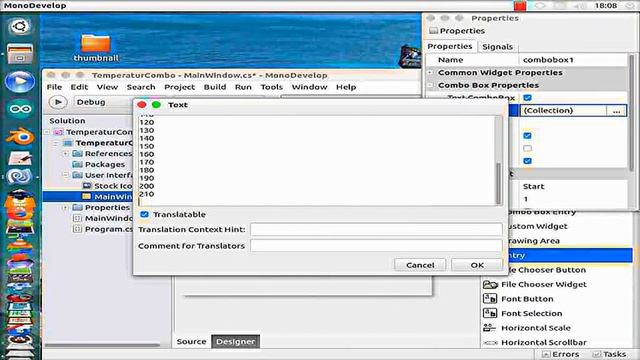Click the Comment for Translators field
The width and height of the screenshot is (640, 360).
pyautogui.click(x=376, y=246)
